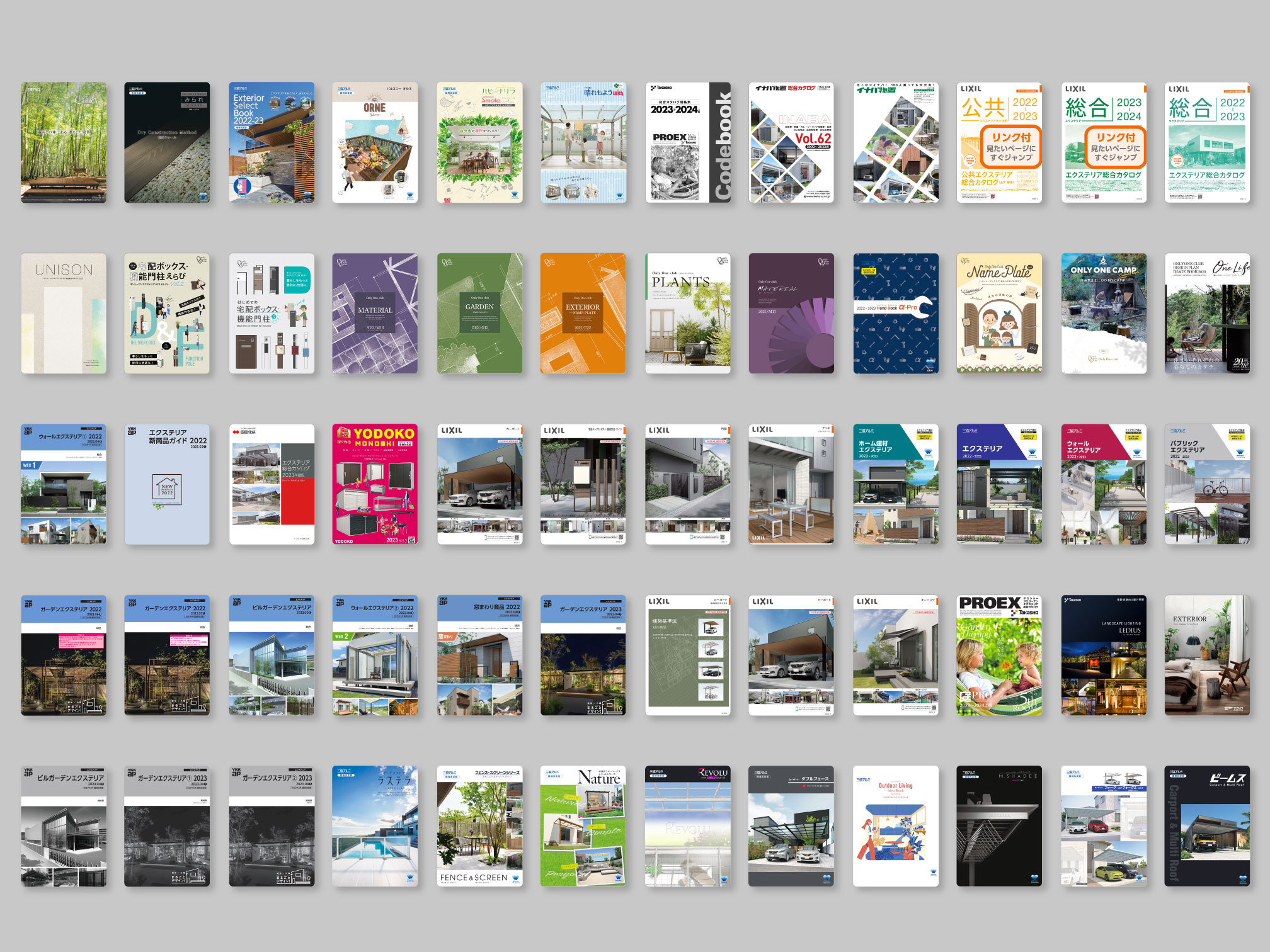Click the PLANTS catalog cover

pos(688,314)
